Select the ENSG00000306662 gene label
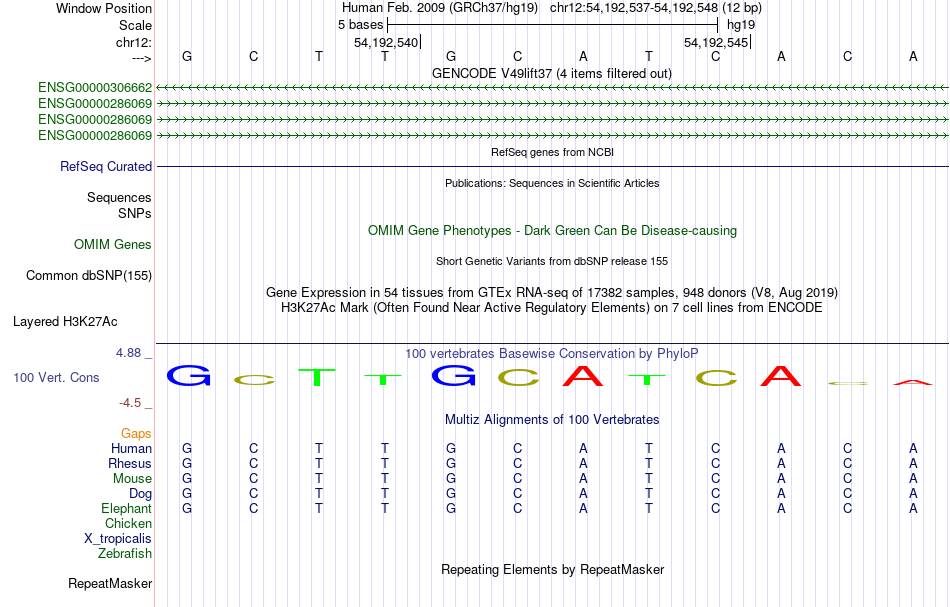 click(x=95, y=88)
